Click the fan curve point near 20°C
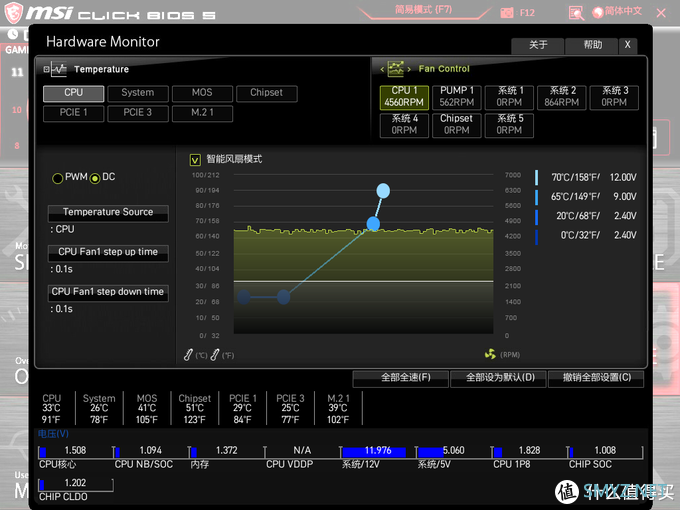The image size is (680, 510). [283, 297]
